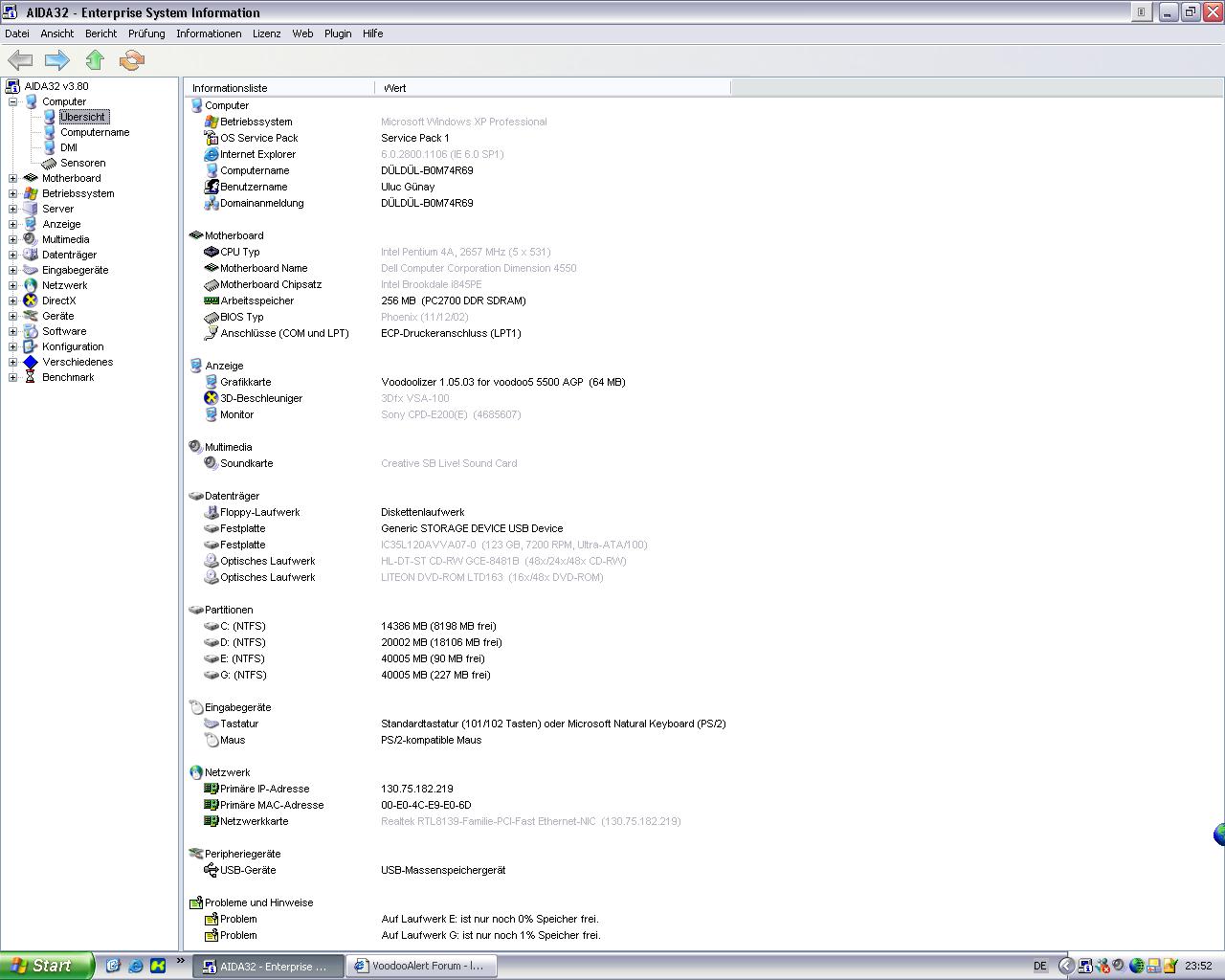This screenshot has width=1225, height=980.
Task: Expand the DirectX tree node
Action: [13, 301]
